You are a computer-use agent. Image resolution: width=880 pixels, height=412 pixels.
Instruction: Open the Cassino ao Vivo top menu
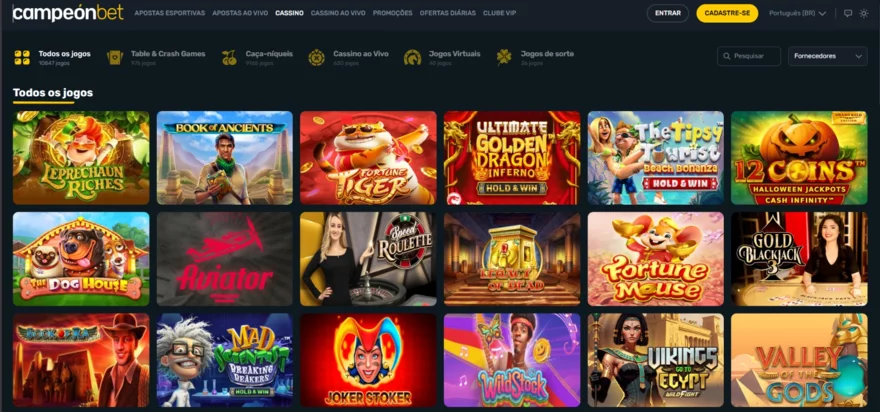(338, 13)
